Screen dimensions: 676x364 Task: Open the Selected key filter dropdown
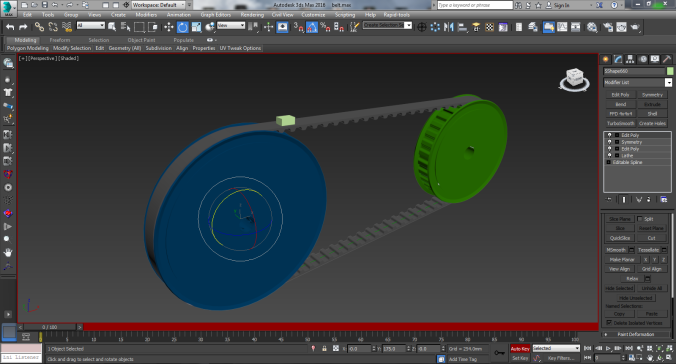coord(556,348)
